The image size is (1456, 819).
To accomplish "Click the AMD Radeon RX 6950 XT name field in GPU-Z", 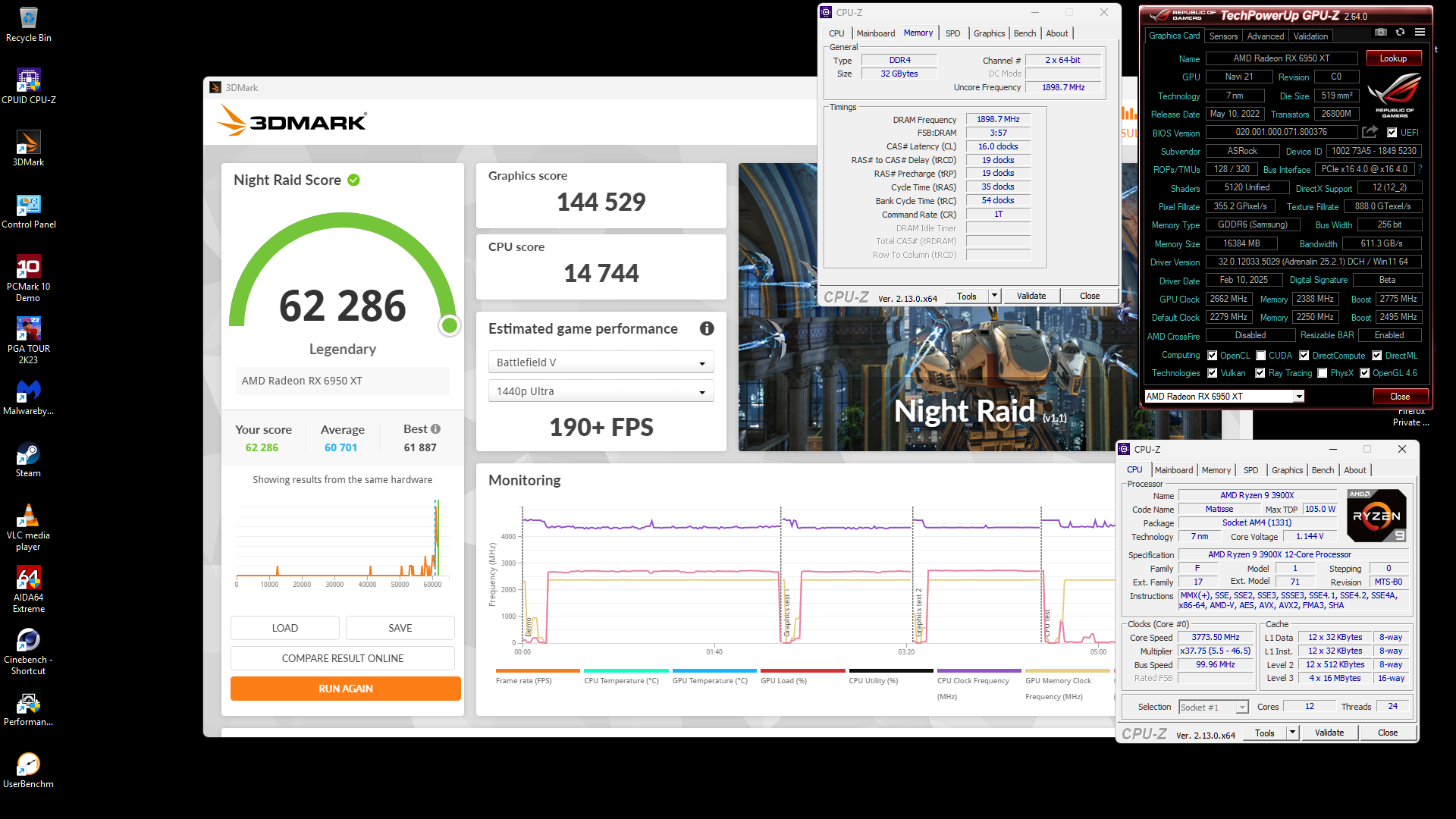I will click(1282, 58).
